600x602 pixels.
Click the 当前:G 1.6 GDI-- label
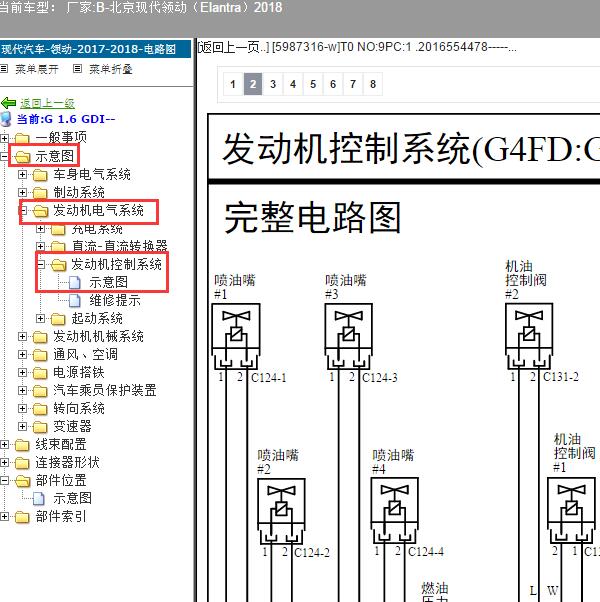coord(66,119)
